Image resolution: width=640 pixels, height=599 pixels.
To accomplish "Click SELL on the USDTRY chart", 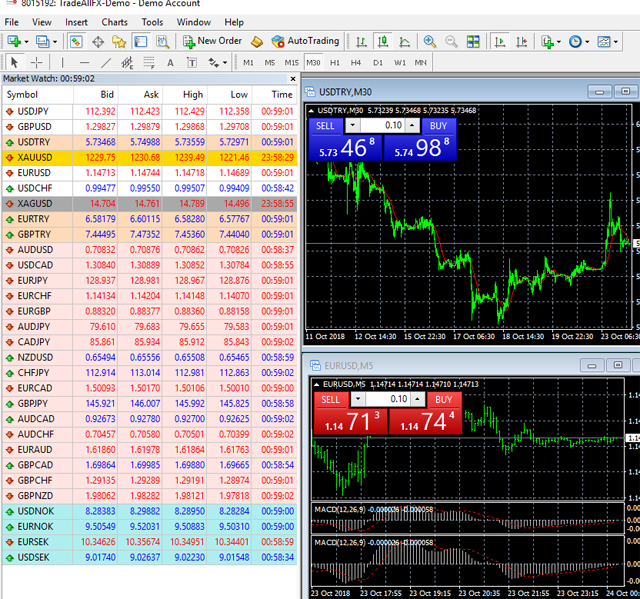I will 325,126.
